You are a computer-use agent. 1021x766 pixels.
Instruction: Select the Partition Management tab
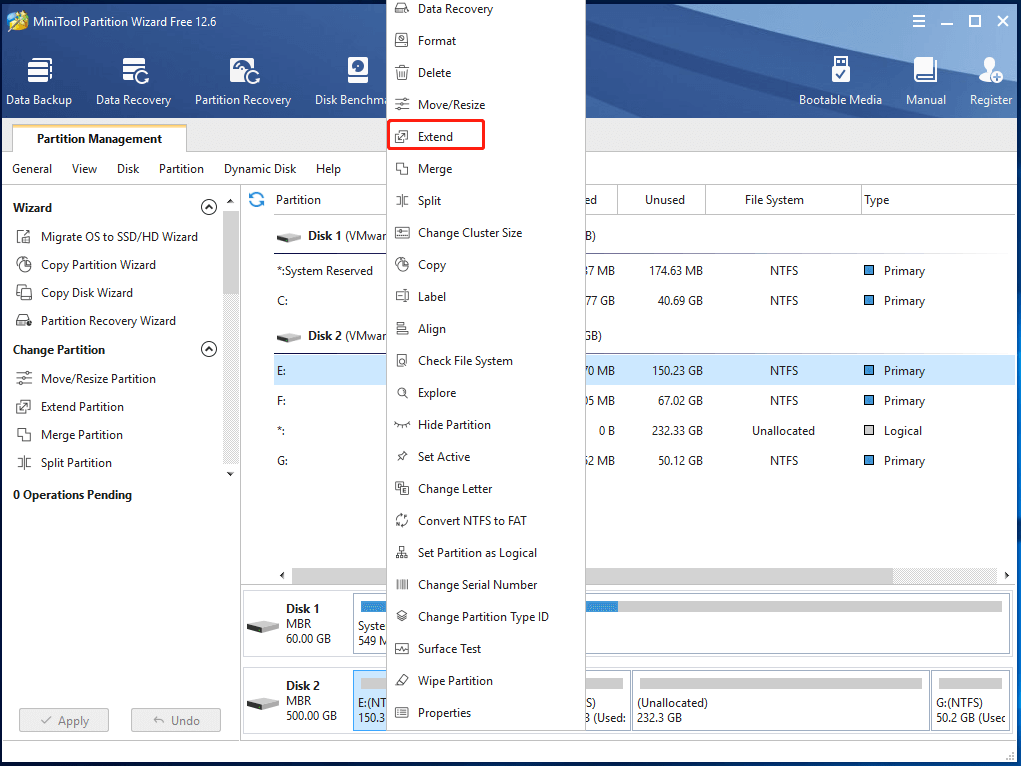tap(99, 139)
